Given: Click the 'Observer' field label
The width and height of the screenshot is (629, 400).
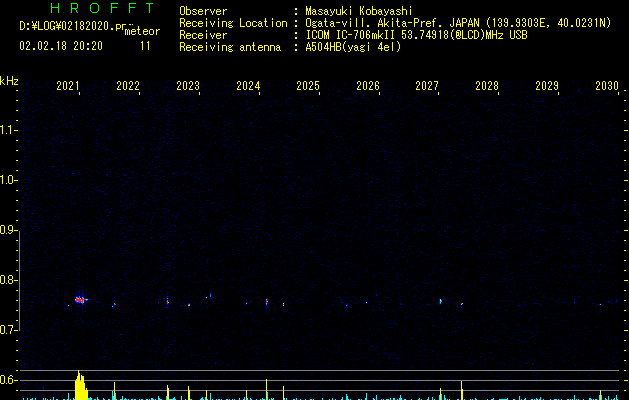Looking at the screenshot, I should (203, 11).
